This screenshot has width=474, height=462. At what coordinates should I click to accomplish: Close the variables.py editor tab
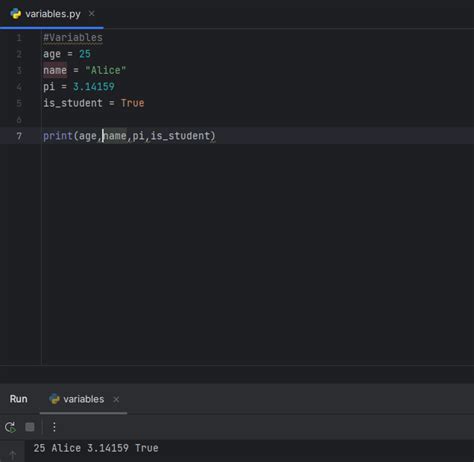tap(92, 14)
